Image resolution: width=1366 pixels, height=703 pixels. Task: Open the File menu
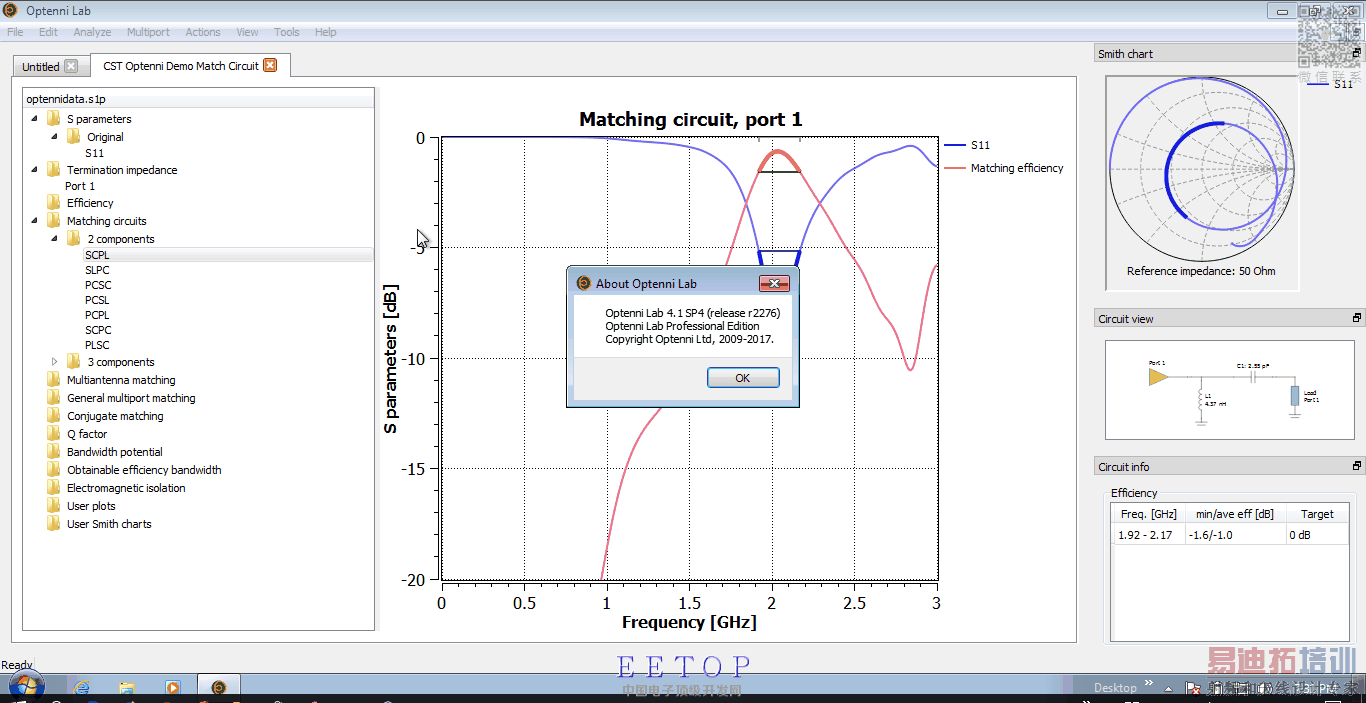click(15, 32)
